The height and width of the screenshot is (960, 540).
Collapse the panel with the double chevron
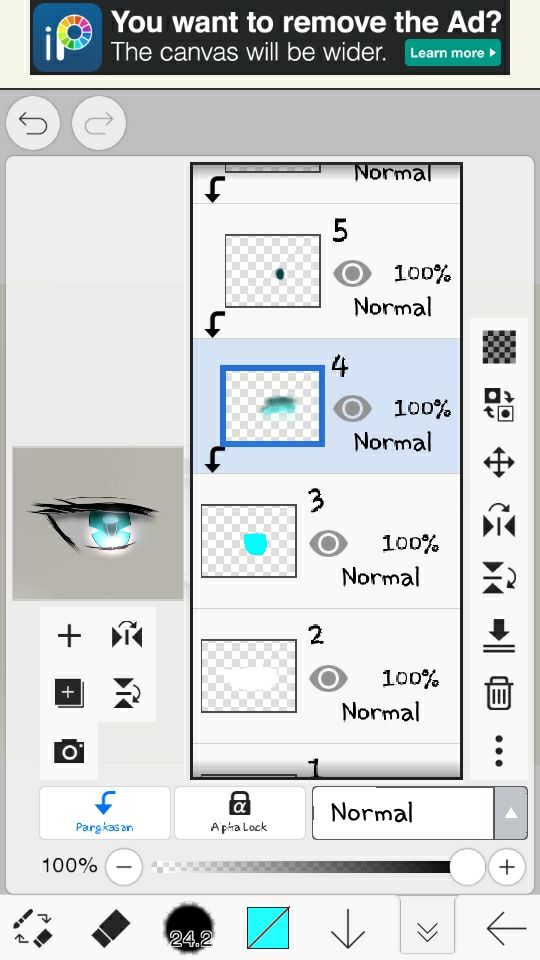pyautogui.click(x=427, y=928)
